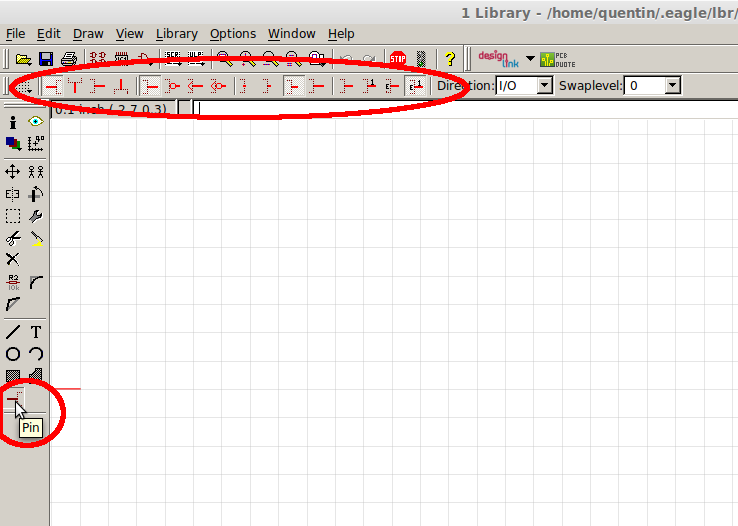Click the Info tool icon
Image resolution: width=738 pixels, height=526 pixels.
(x=13, y=122)
